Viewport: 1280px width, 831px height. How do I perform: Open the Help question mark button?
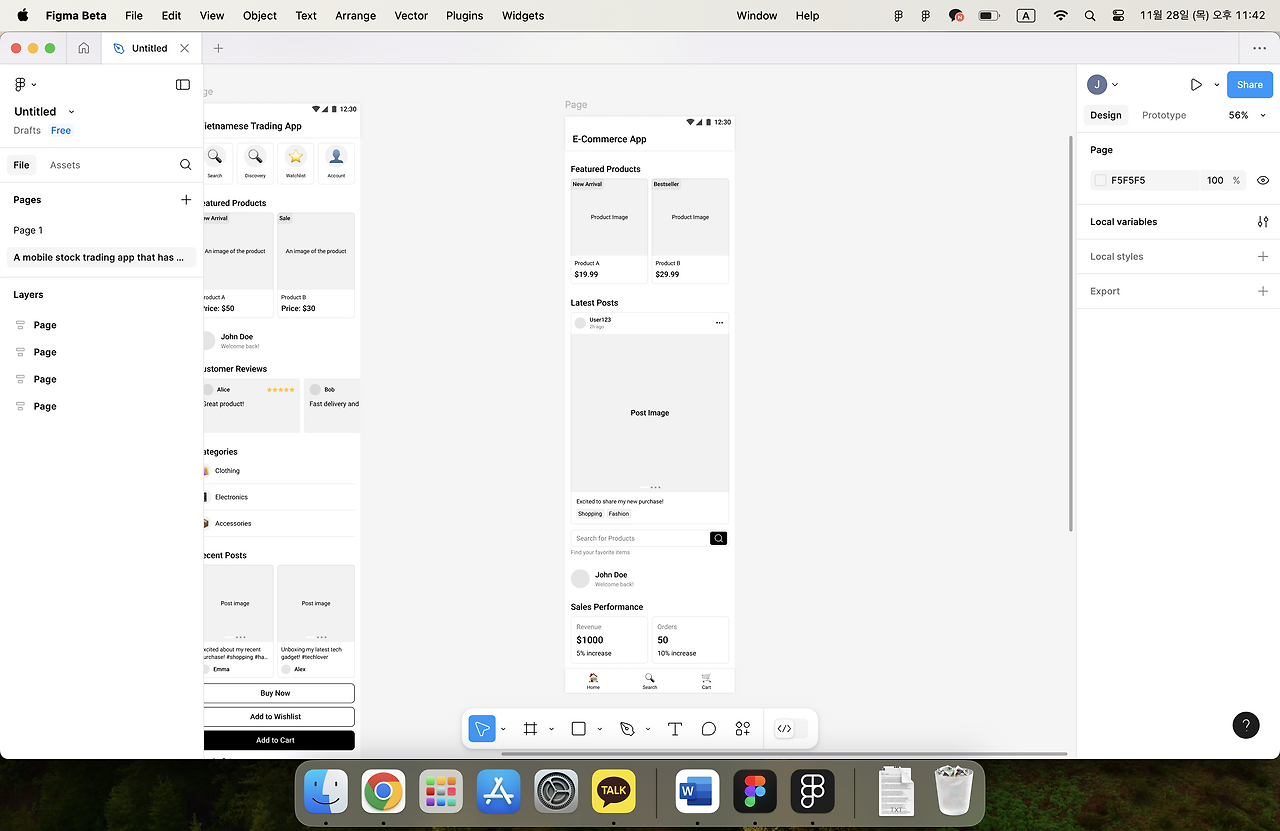[1246, 725]
